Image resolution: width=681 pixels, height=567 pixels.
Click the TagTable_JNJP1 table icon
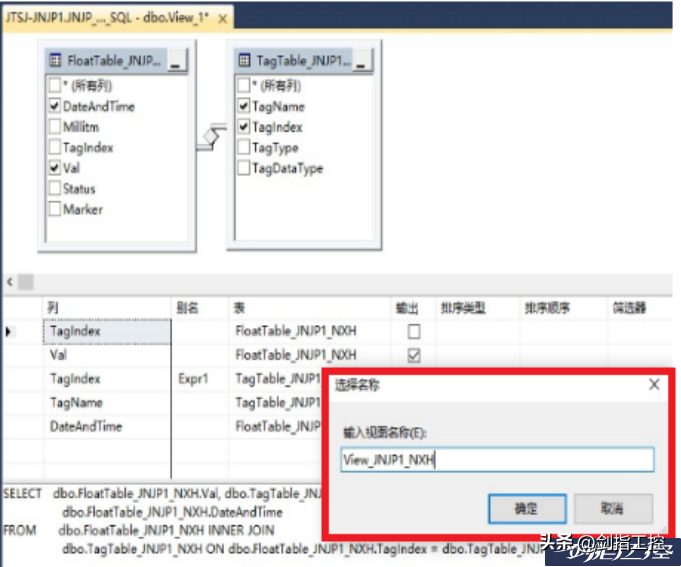click(244, 61)
